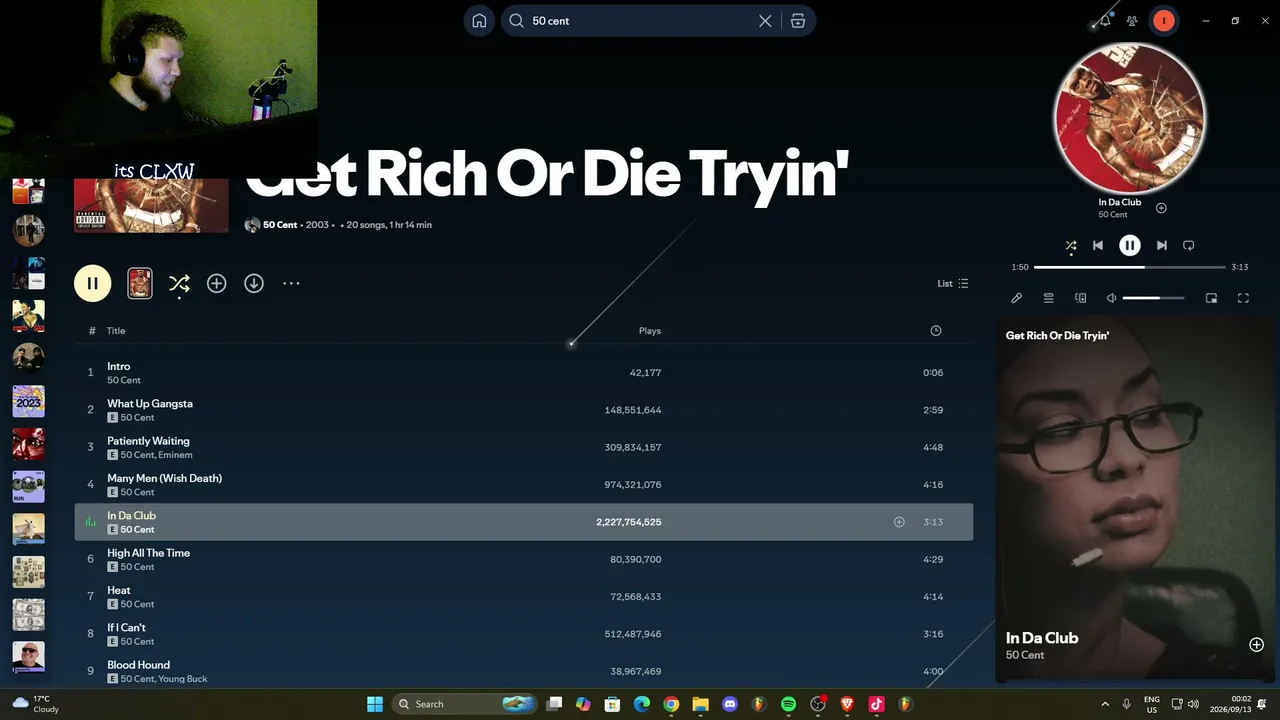Click the Plays column header
The image size is (1280, 720).
[x=650, y=331]
